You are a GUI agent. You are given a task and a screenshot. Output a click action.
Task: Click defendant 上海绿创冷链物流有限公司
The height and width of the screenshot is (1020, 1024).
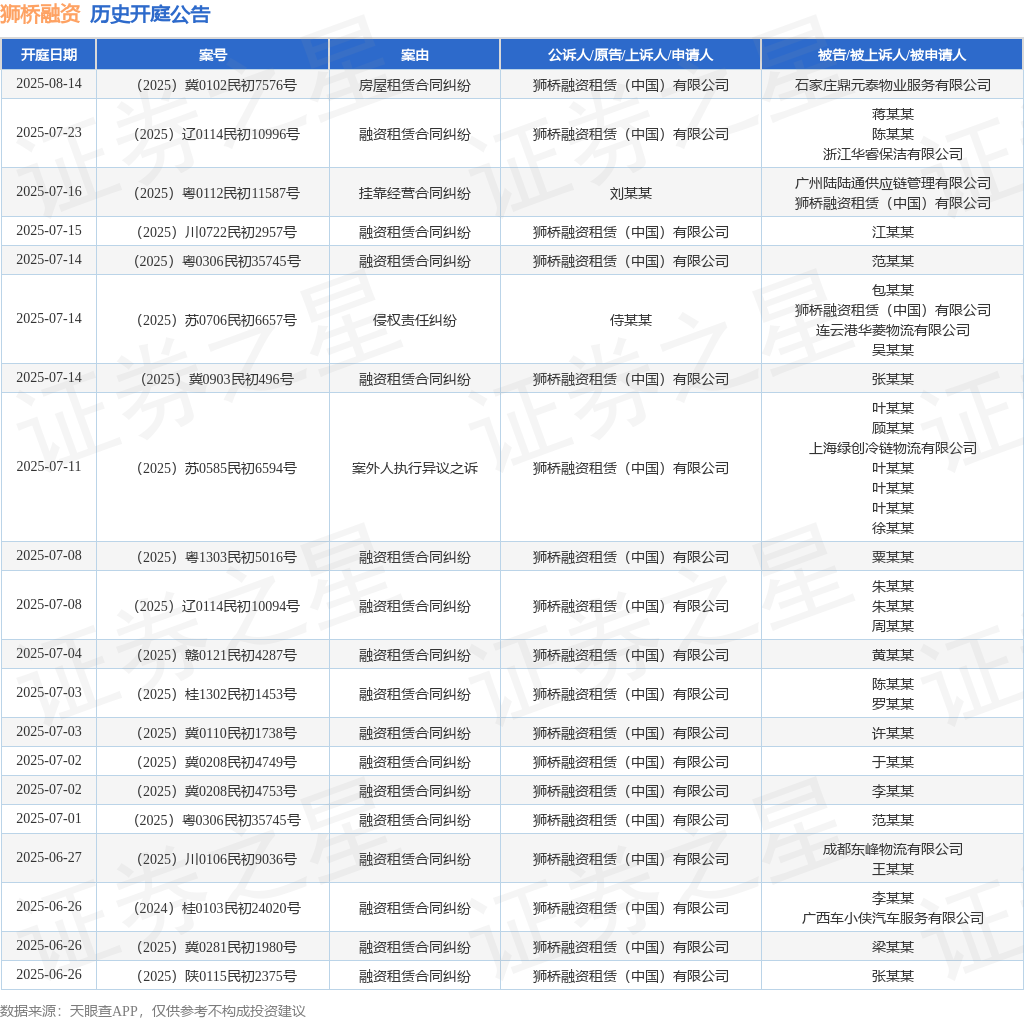pyautogui.click(x=892, y=448)
